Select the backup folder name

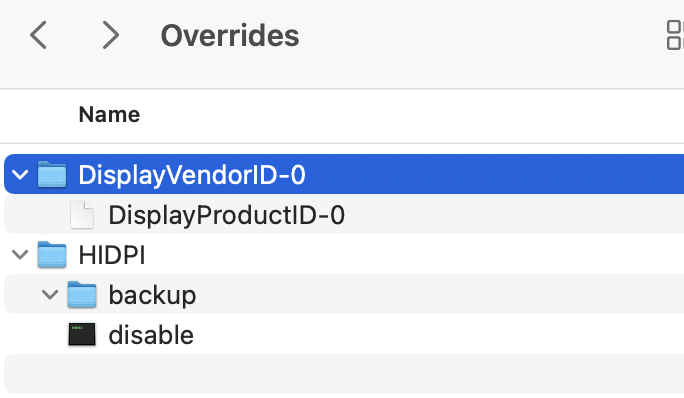(152, 295)
